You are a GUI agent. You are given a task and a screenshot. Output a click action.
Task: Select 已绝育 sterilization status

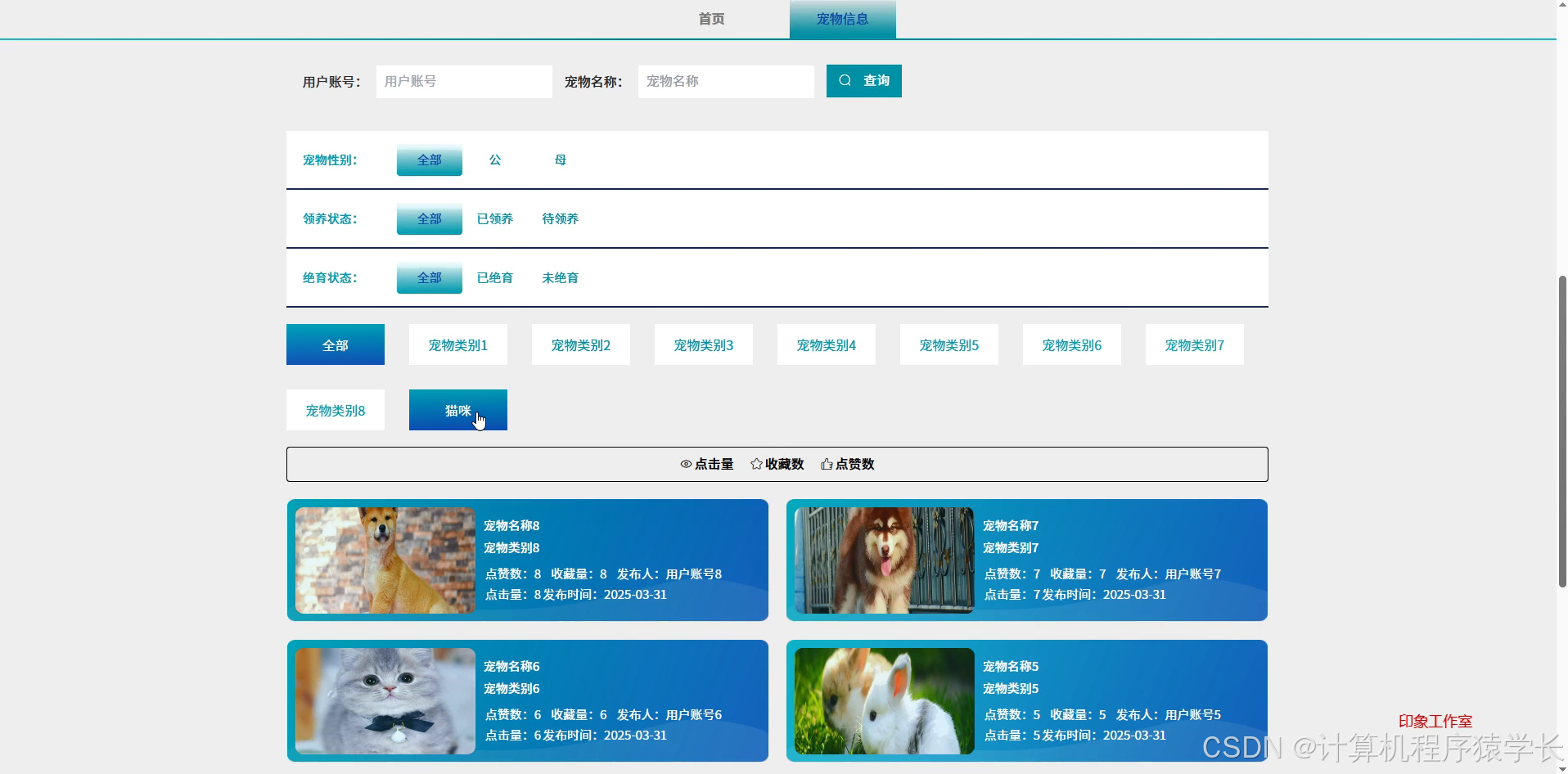click(x=495, y=277)
